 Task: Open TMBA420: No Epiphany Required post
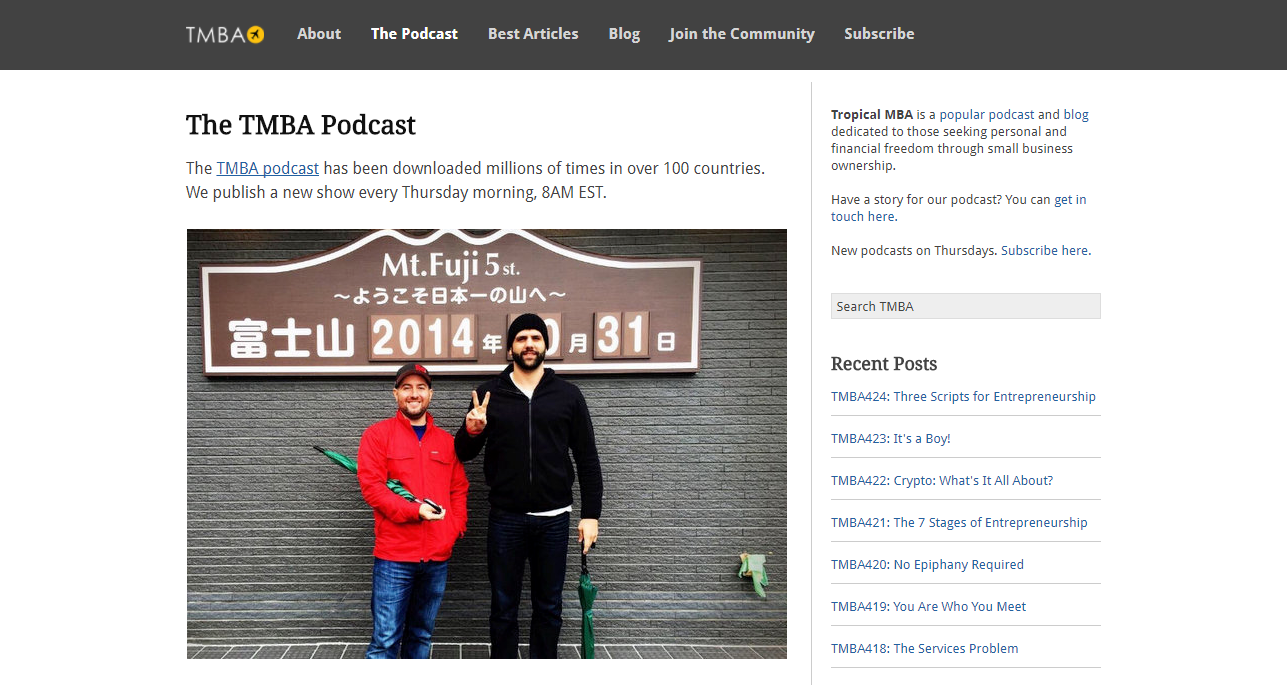(x=927, y=565)
